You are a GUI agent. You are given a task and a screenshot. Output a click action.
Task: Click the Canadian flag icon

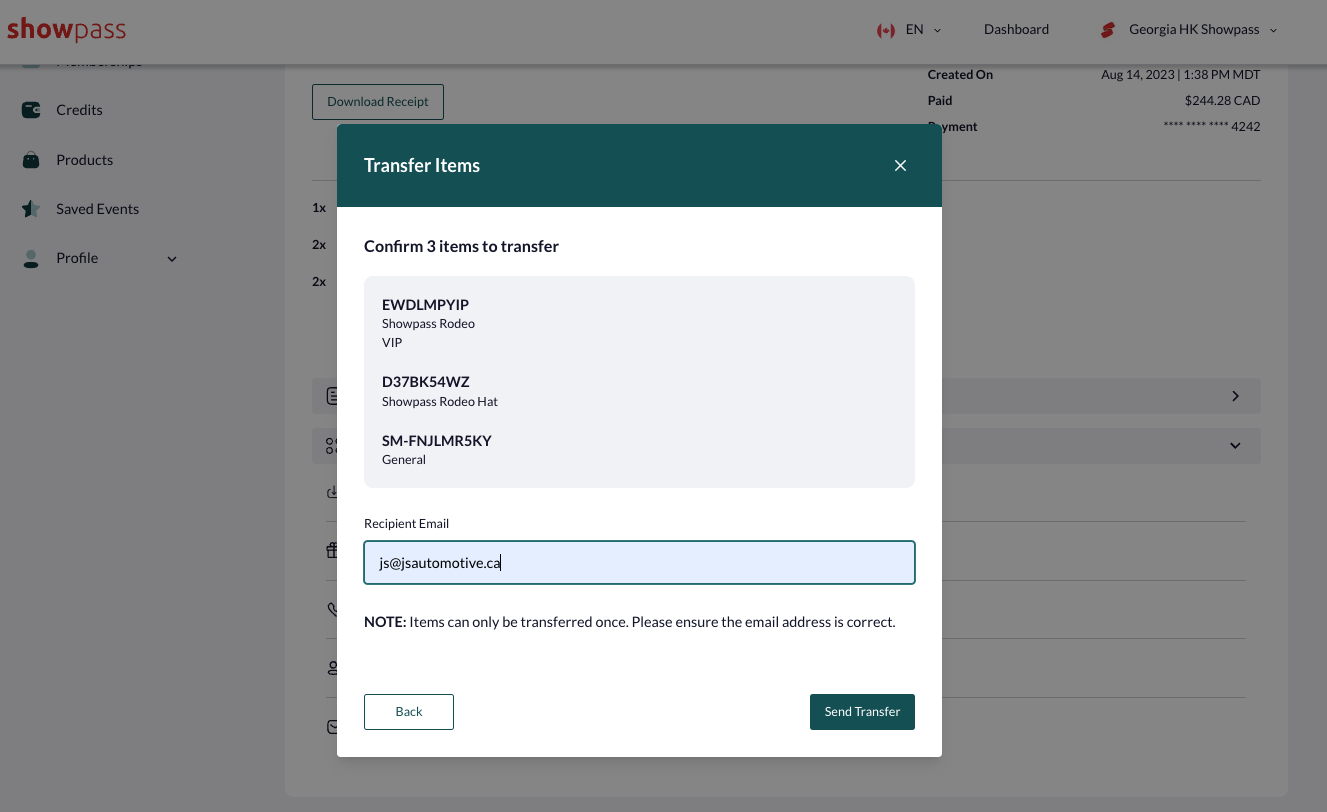click(885, 30)
